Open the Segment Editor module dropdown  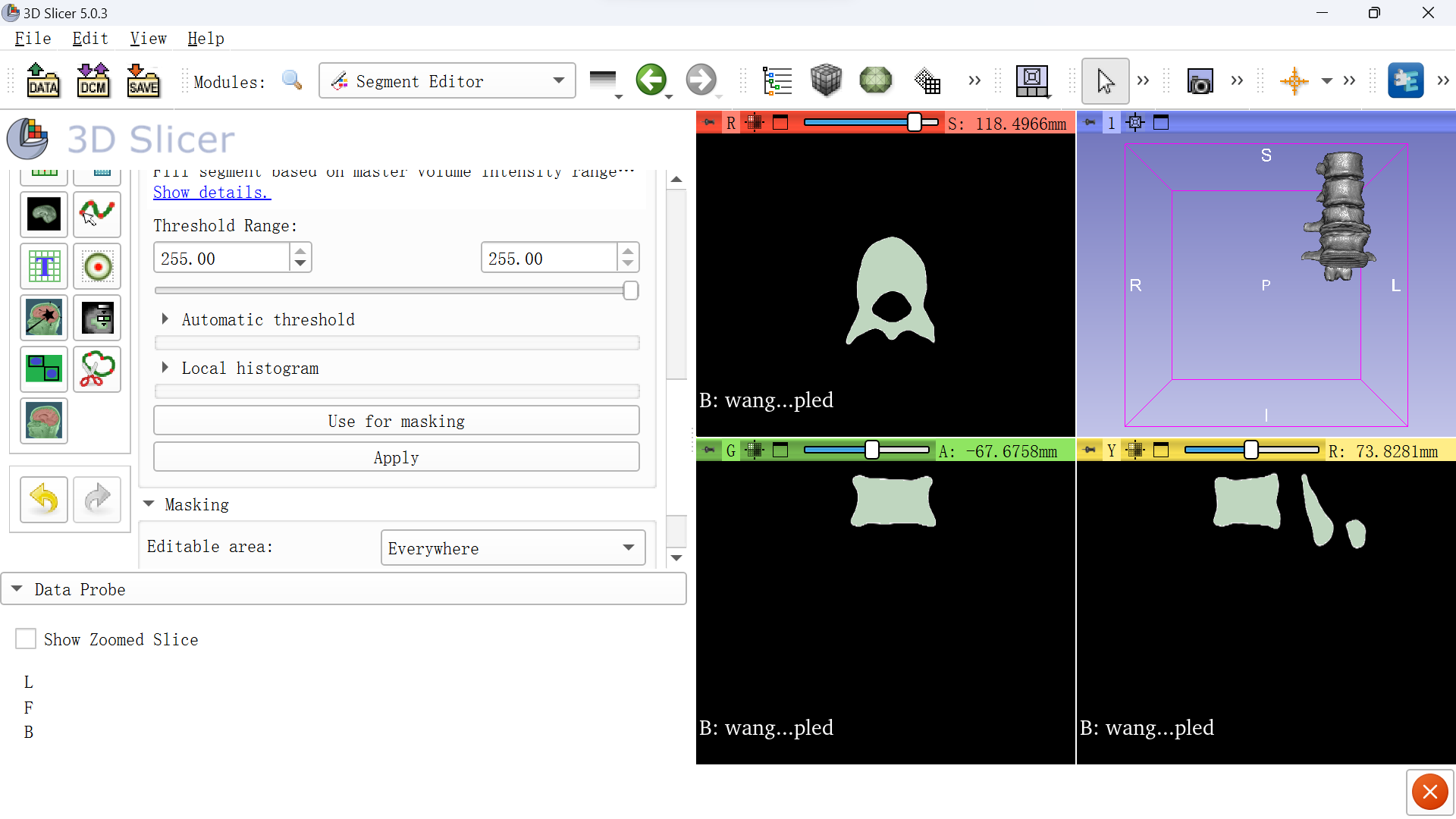(447, 80)
